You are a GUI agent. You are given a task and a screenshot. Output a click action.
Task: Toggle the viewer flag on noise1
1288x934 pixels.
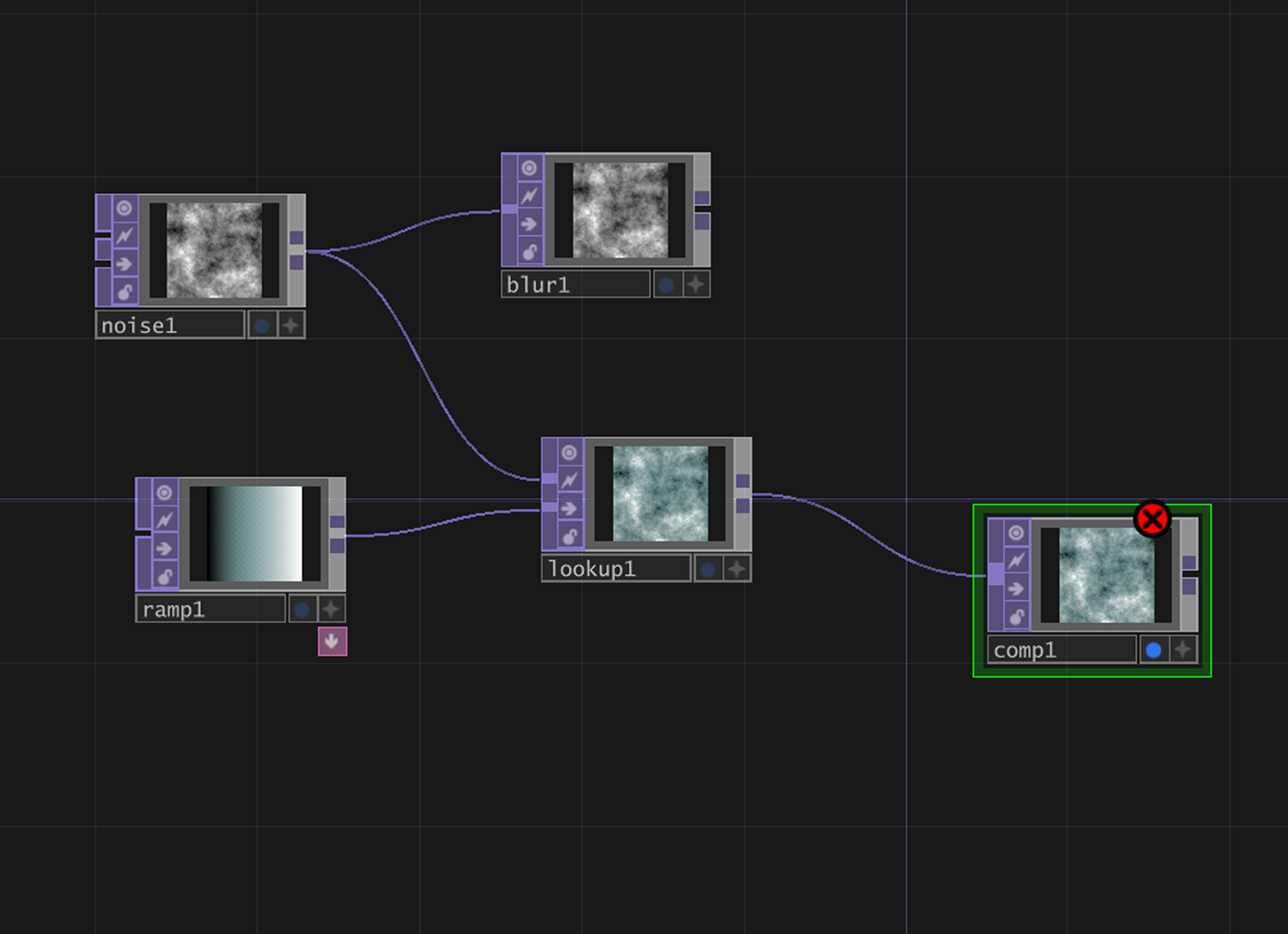[x=124, y=208]
